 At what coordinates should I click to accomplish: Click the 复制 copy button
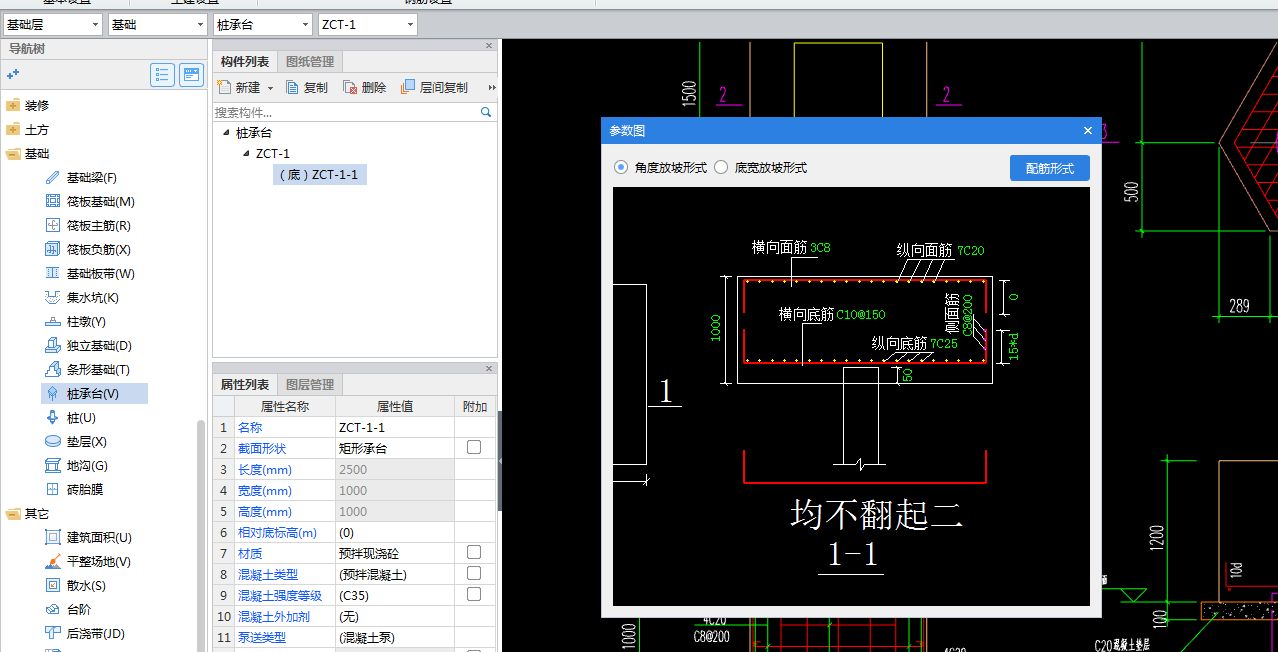(x=306, y=88)
